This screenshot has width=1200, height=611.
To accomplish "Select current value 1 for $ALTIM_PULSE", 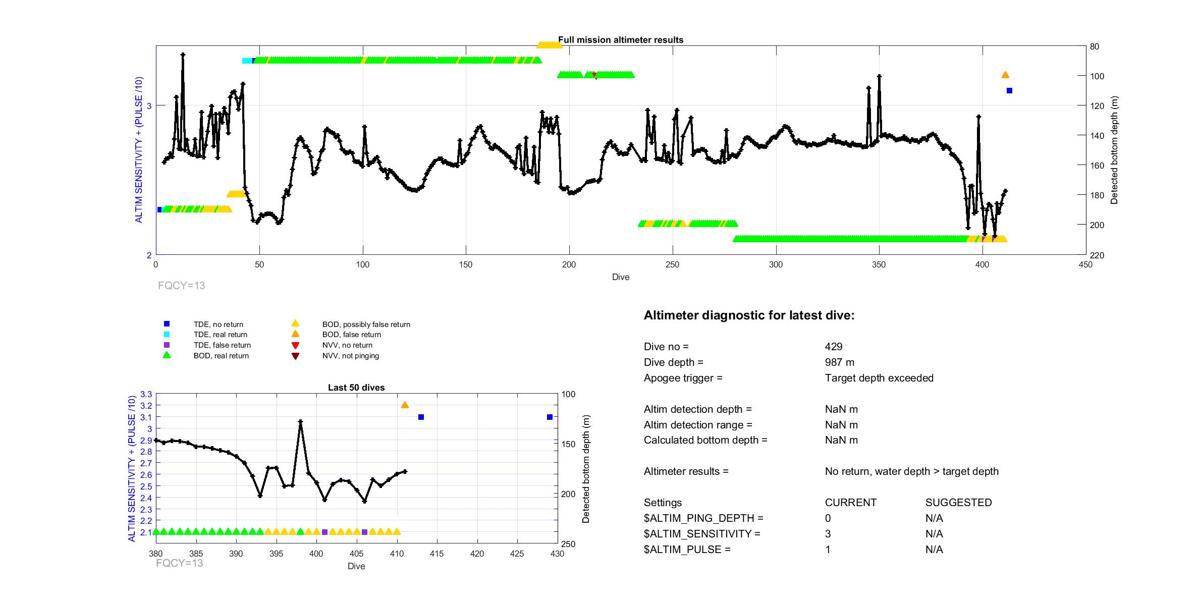I will [x=828, y=549].
